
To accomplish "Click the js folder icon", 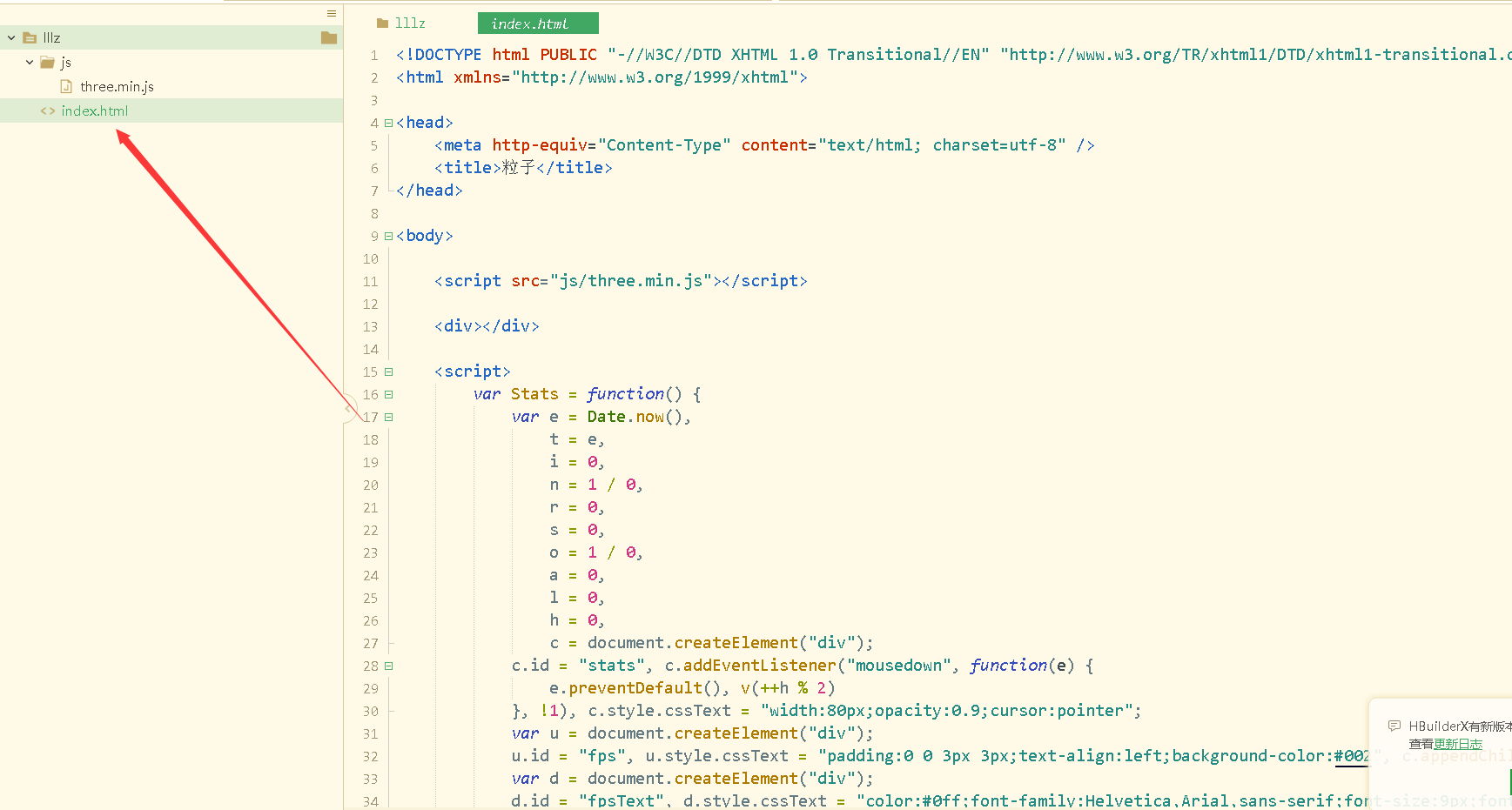I will tap(47, 62).
